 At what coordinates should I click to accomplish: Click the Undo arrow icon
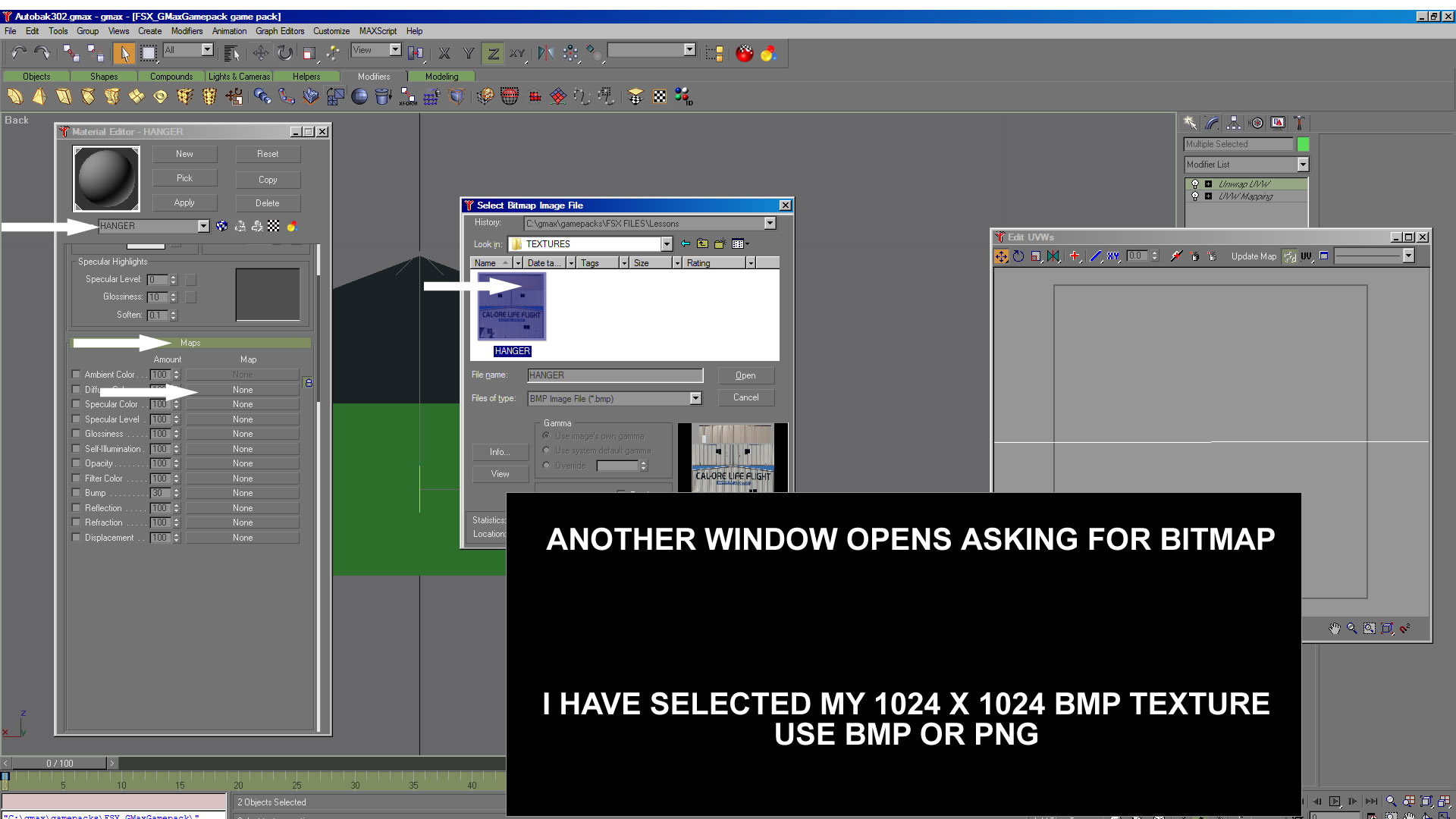coord(18,53)
